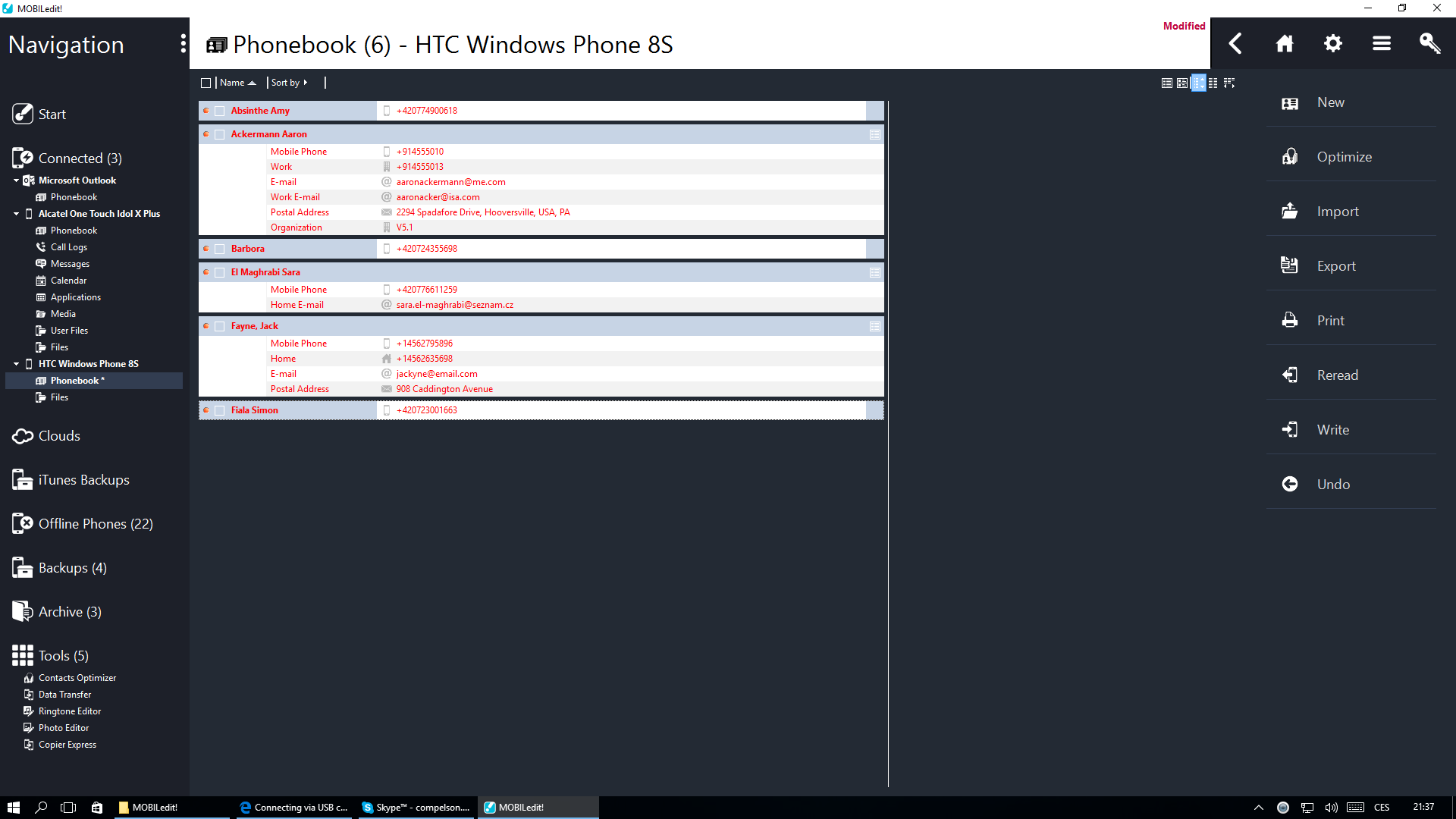This screenshot has height=819, width=1456.
Task: Tick the select-all checkbox beside Name
Action: [206, 83]
